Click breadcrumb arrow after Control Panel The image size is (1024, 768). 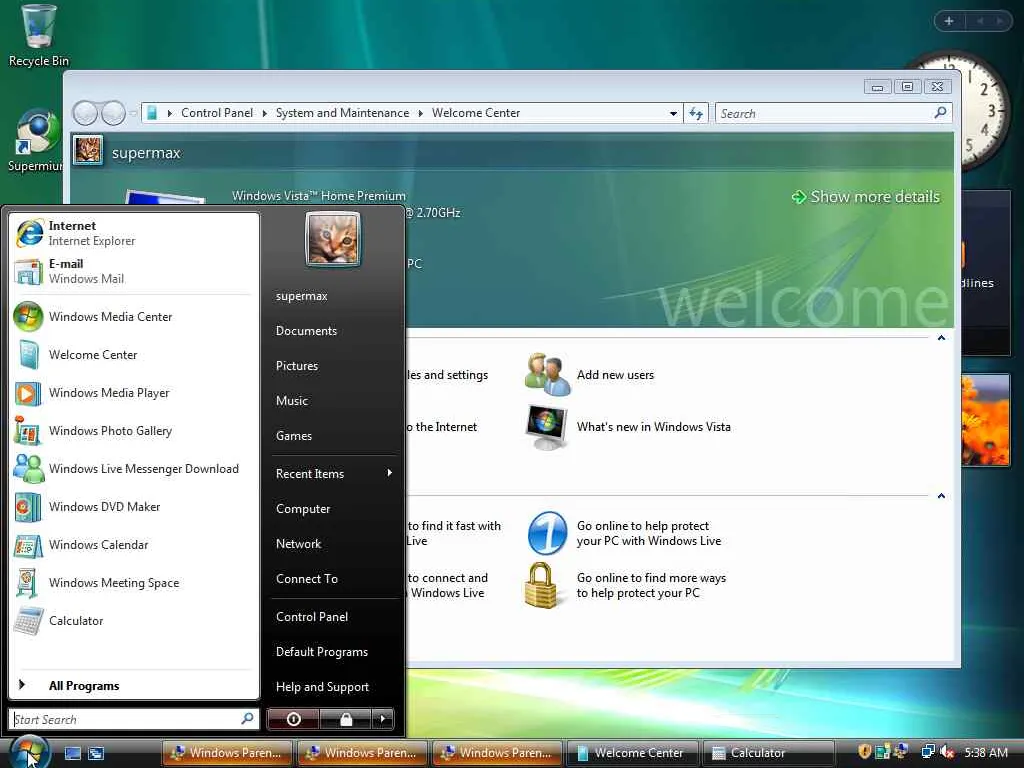pos(264,113)
